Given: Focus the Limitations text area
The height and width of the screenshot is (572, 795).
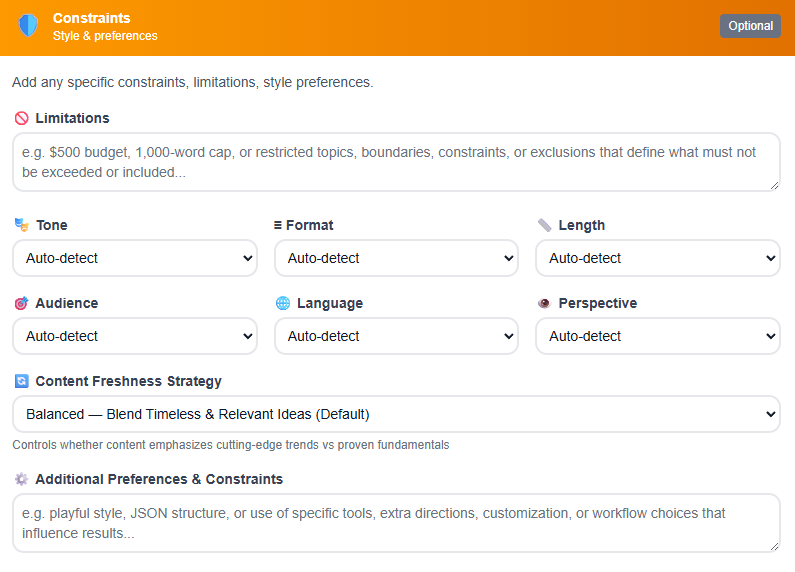Looking at the screenshot, I should [396, 162].
